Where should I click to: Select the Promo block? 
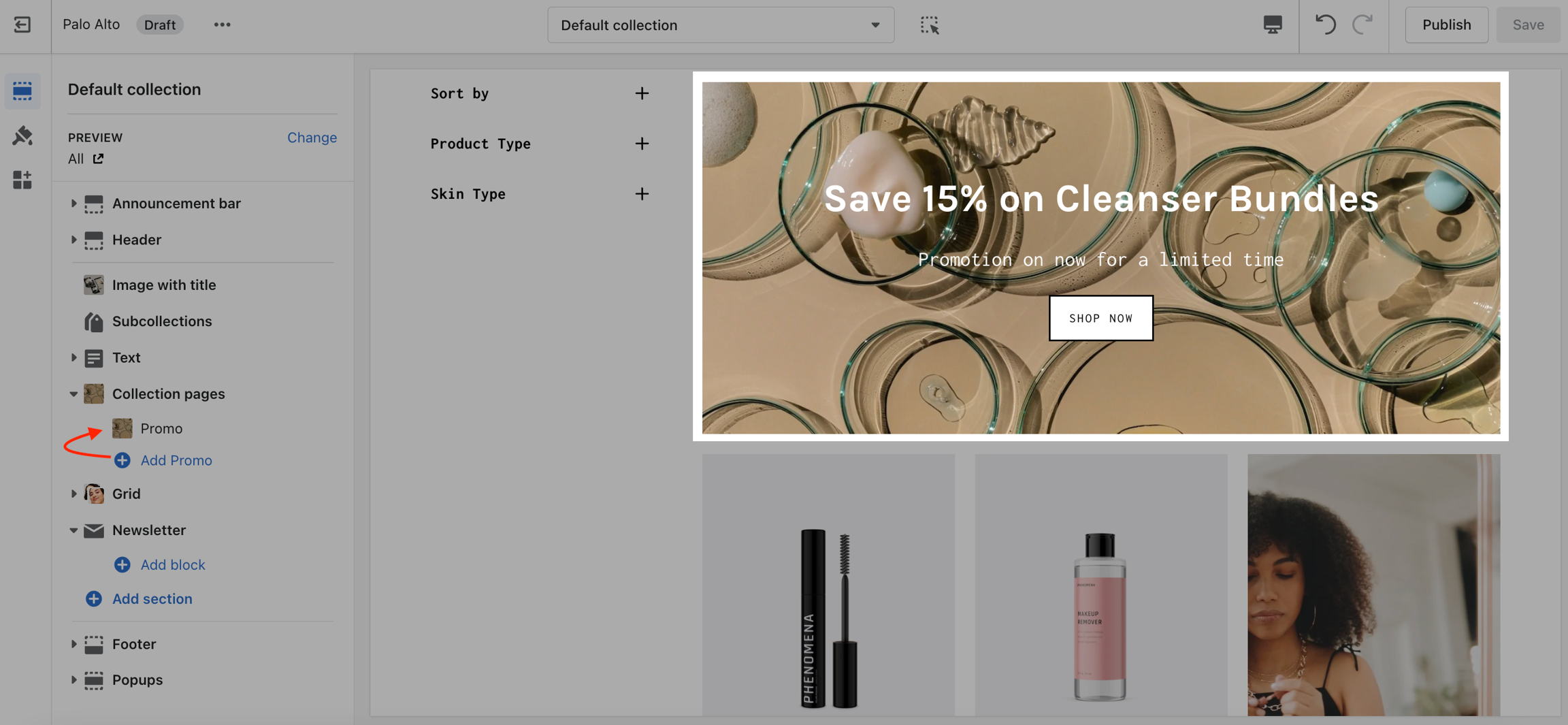(x=161, y=428)
